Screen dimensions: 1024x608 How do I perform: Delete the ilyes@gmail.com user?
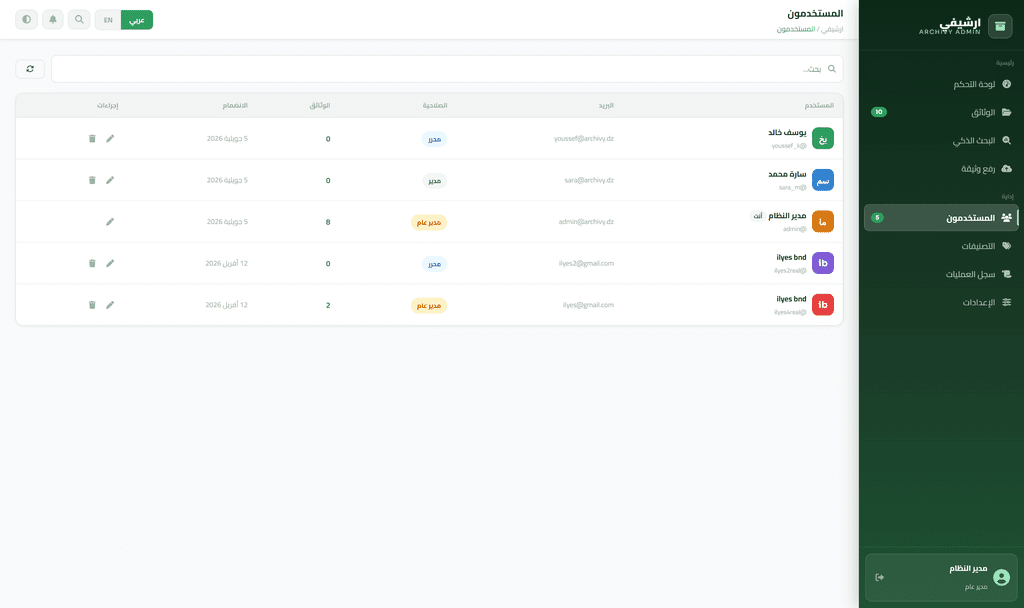[x=92, y=305]
